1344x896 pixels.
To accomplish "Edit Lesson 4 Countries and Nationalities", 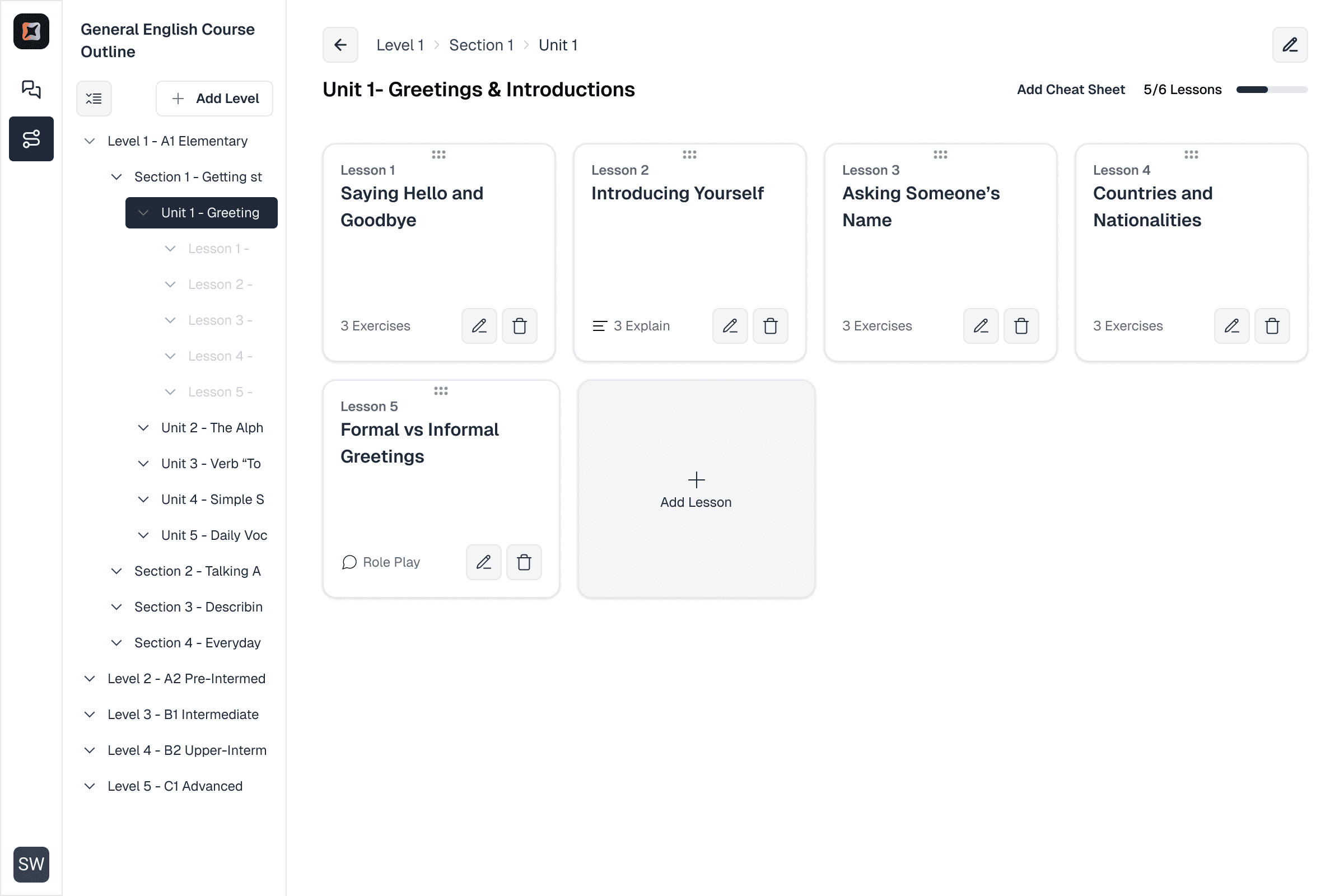I will 1231,326.
